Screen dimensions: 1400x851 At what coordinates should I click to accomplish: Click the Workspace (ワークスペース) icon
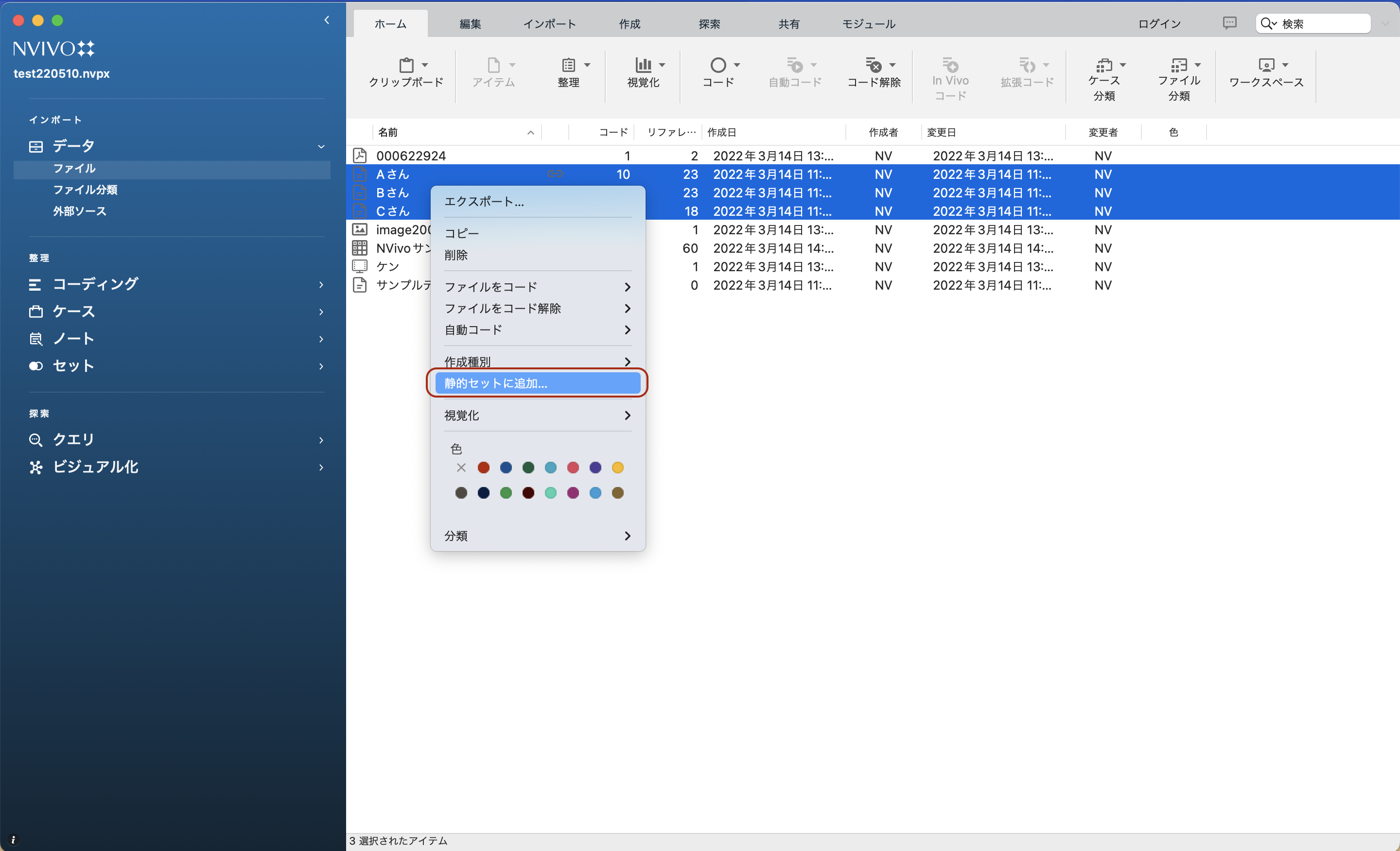coord(1266,65)
